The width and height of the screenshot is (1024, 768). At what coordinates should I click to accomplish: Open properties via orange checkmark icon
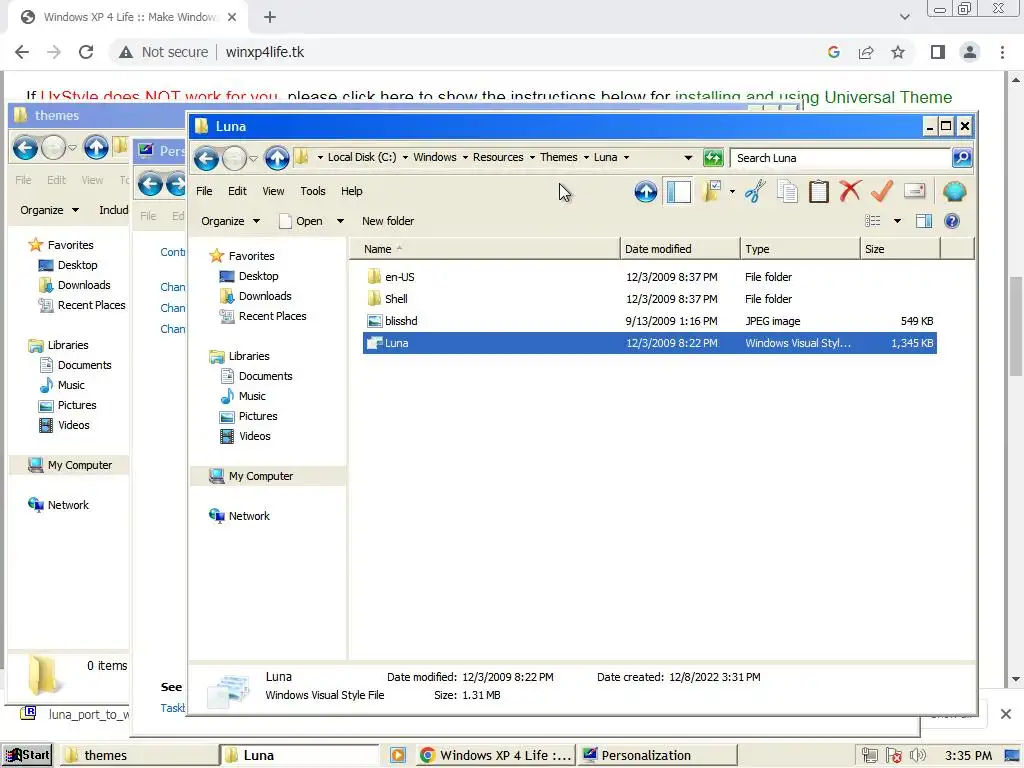tap(882, 191)
